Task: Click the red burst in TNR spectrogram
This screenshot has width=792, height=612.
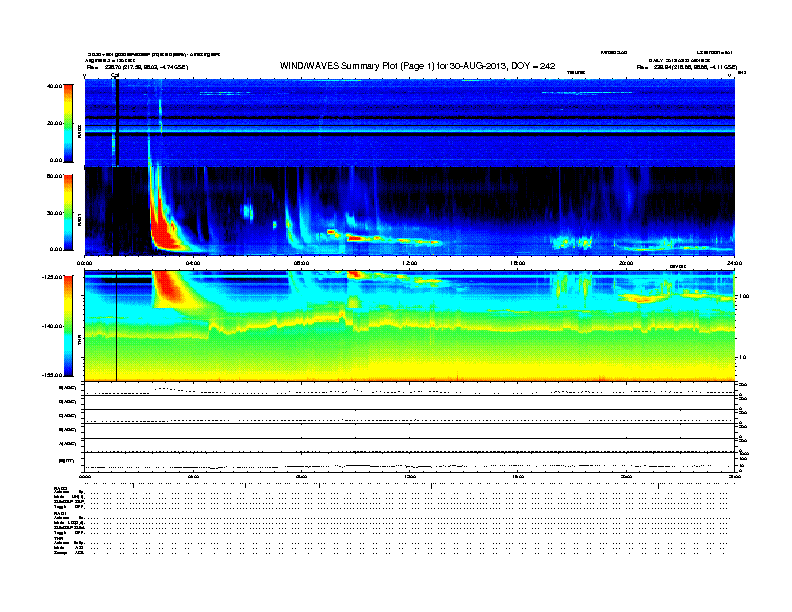Action: 169,287
